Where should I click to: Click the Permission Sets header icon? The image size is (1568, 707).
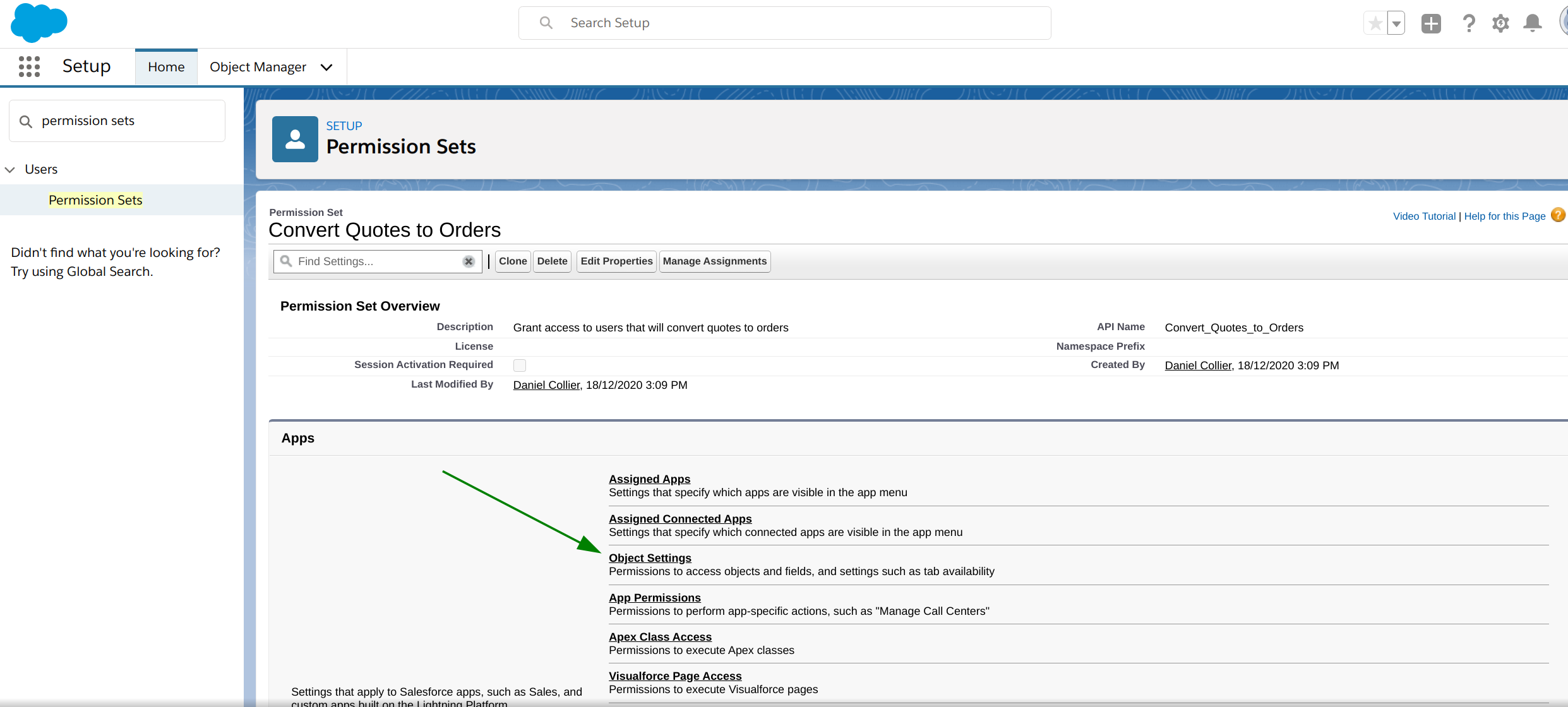[x=295, y=139]
